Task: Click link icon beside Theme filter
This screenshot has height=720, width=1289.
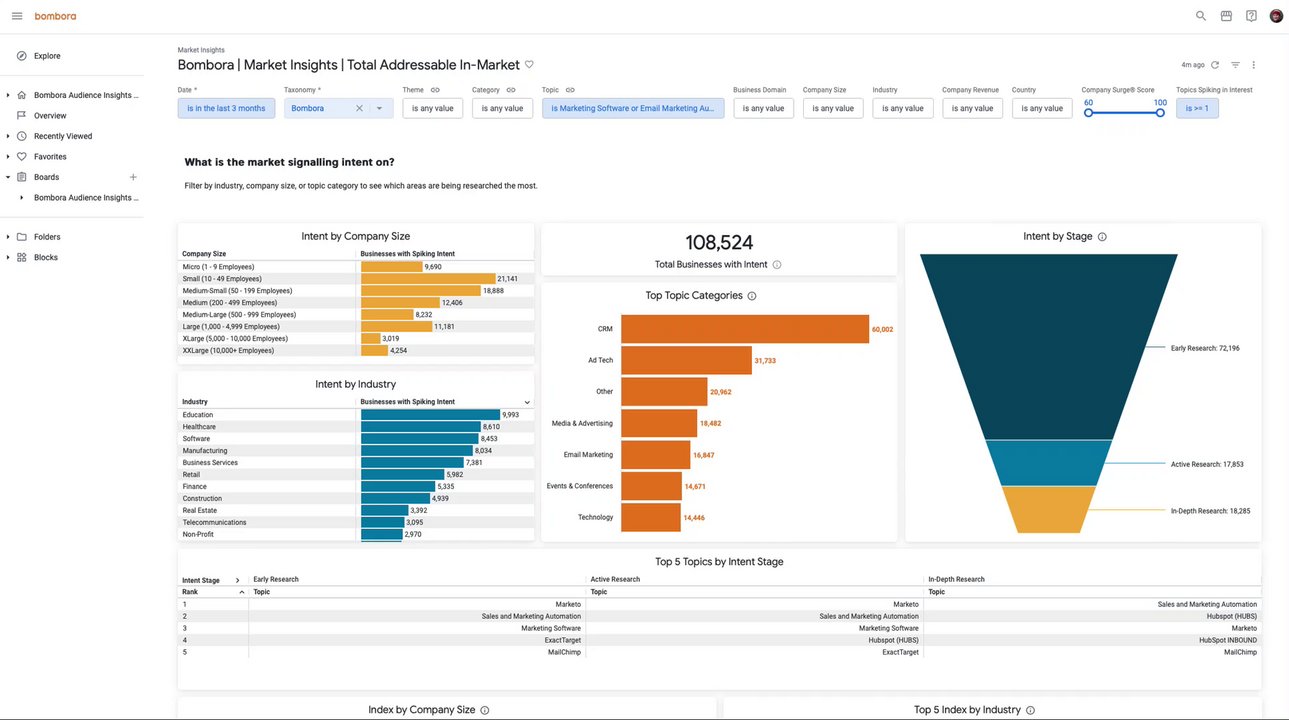Action: click(435, 90)
